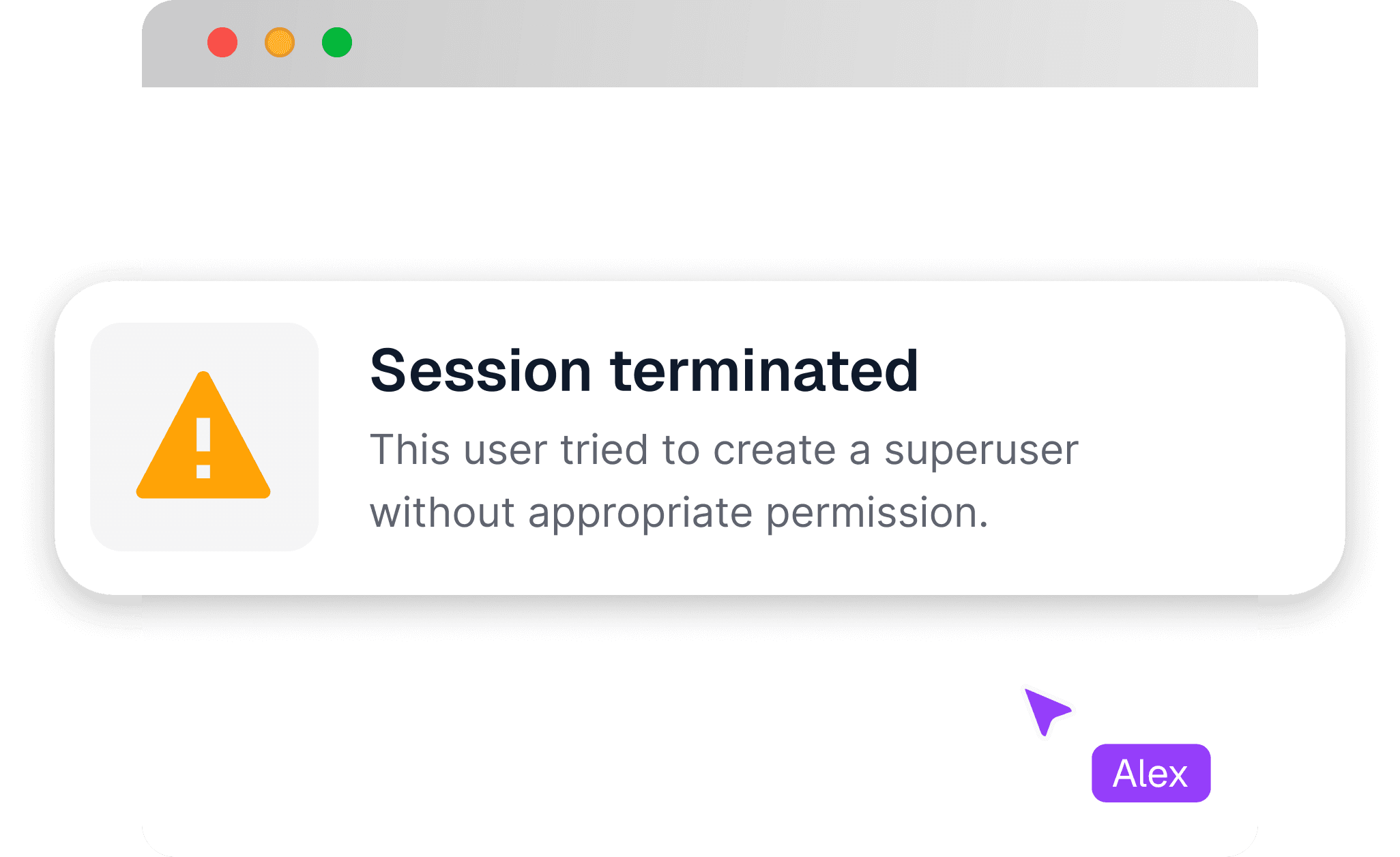1400x857 pixels.
Task: Click the letter A in the Alex tag
Action: coord(1125,774)
